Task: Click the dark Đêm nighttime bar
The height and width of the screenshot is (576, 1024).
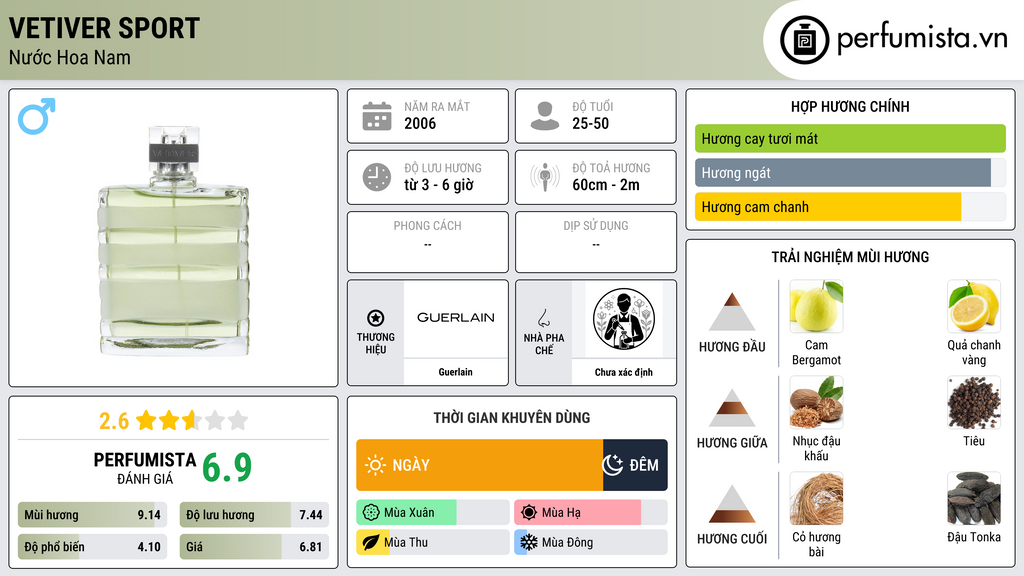Action: click(x=635, y=465)
